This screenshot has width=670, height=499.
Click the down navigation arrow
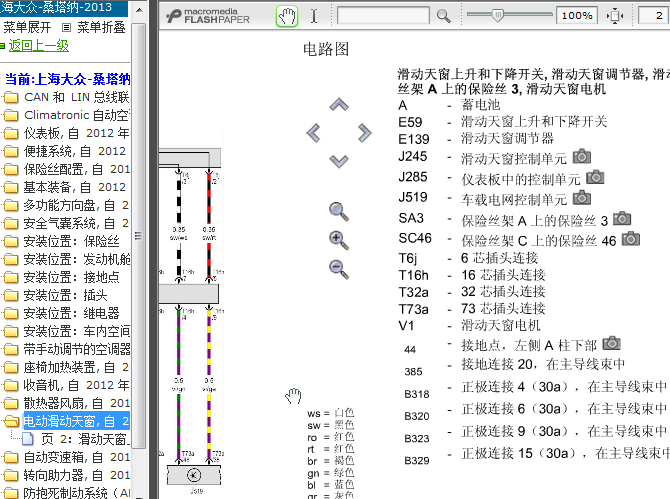(339, 161)
